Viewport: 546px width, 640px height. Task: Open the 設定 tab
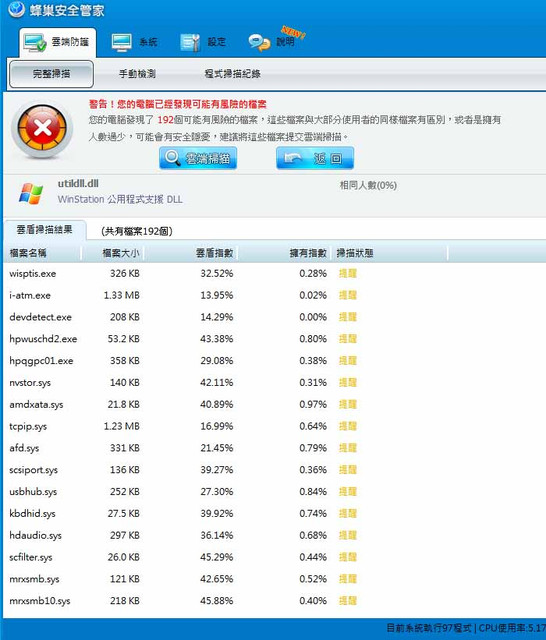pos(203,42)
